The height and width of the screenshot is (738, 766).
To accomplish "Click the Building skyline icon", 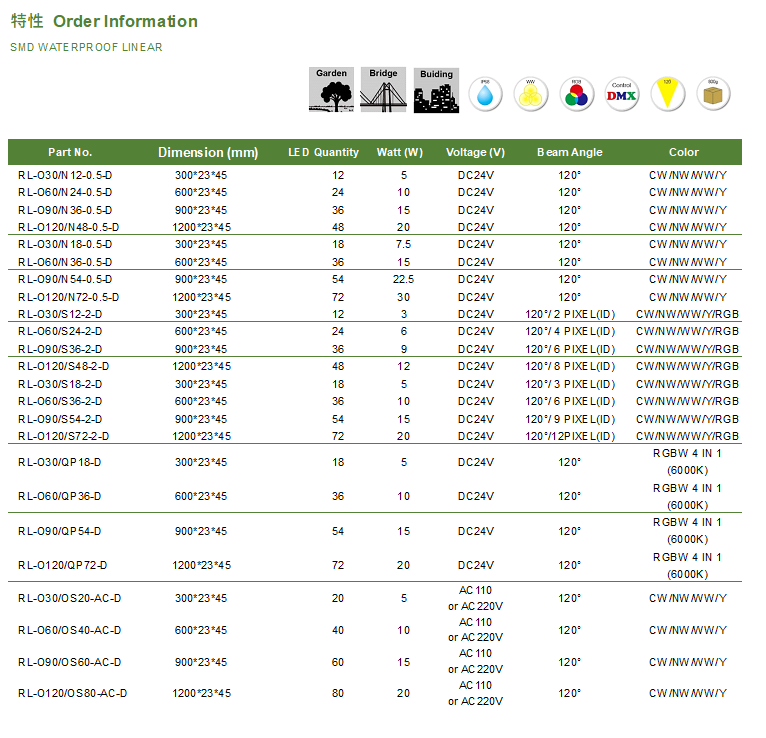I will [436, 89].
